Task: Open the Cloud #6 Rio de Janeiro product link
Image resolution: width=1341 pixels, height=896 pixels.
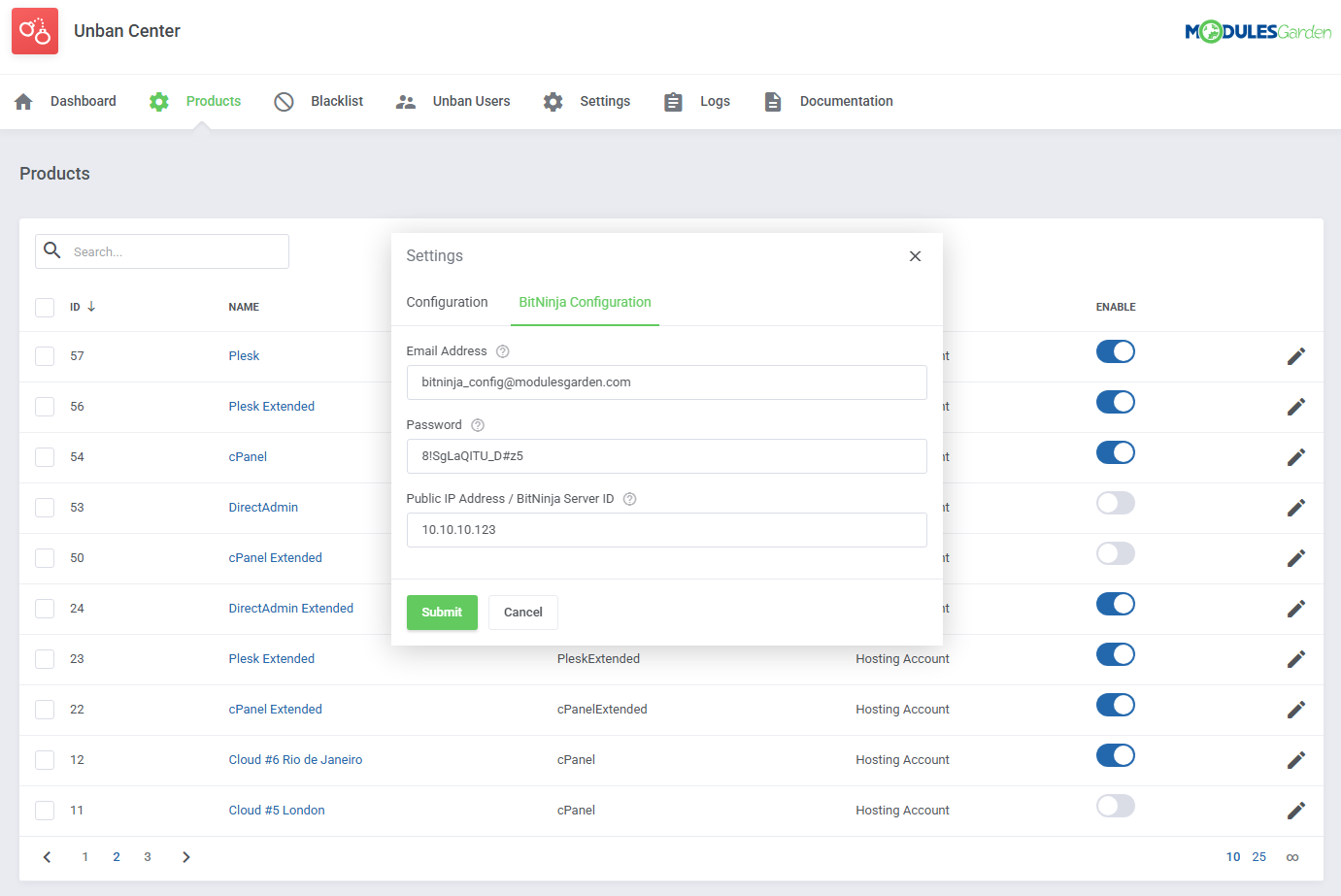Action: pyautogui.click(x=295, y=759)
